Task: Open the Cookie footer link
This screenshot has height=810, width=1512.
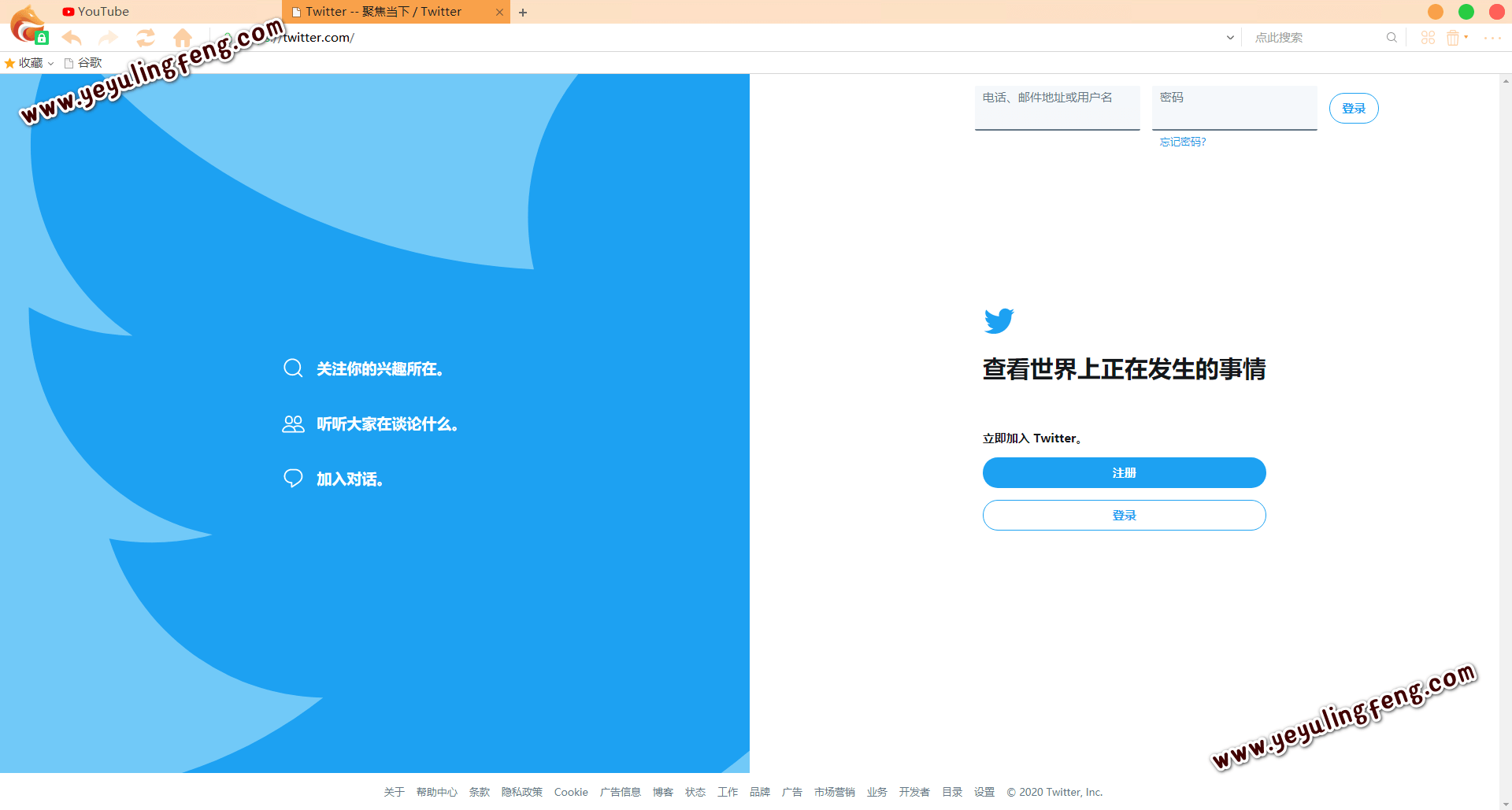Action: pos(571,792)
